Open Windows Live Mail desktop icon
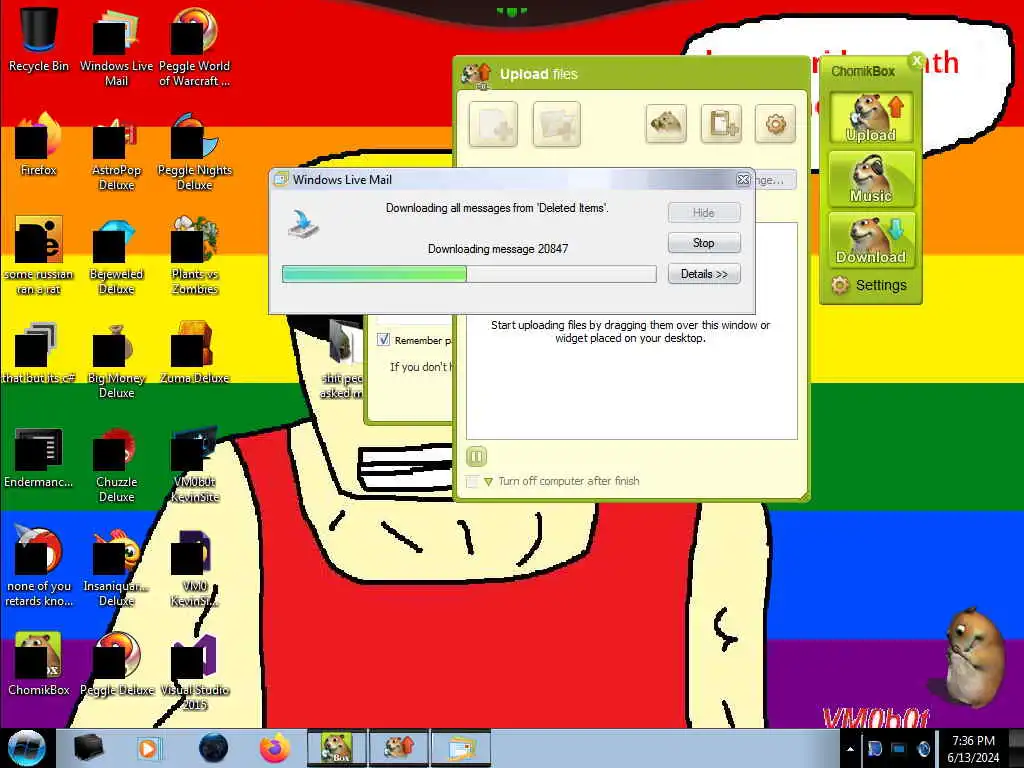This screenshot has width=1024, height=768. coord(116,47)
